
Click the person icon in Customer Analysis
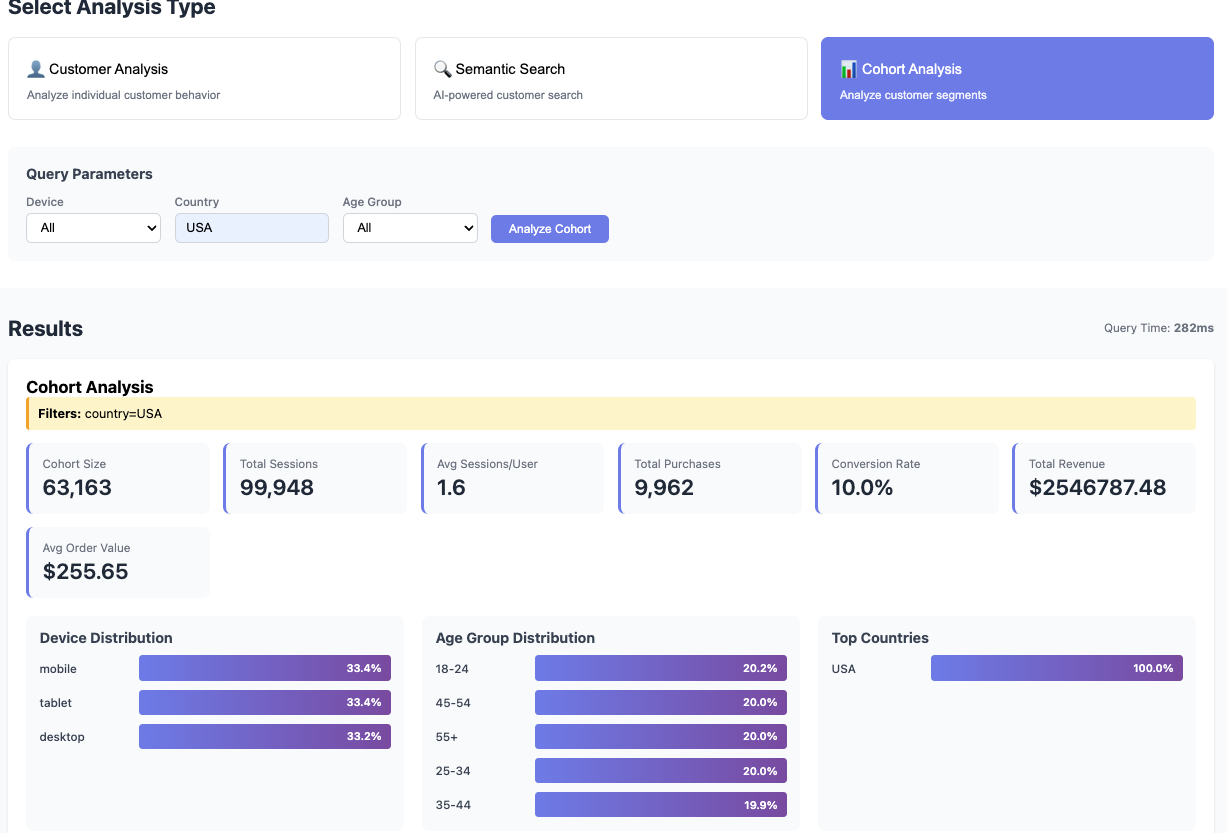[36, 69]
